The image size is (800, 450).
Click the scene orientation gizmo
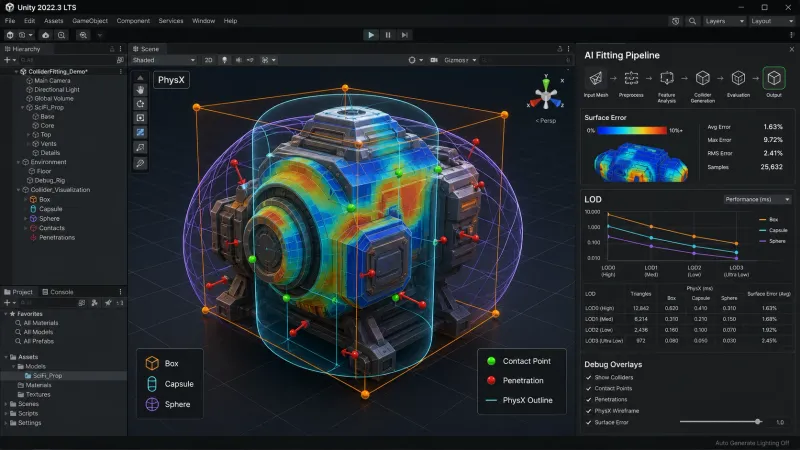546,95
